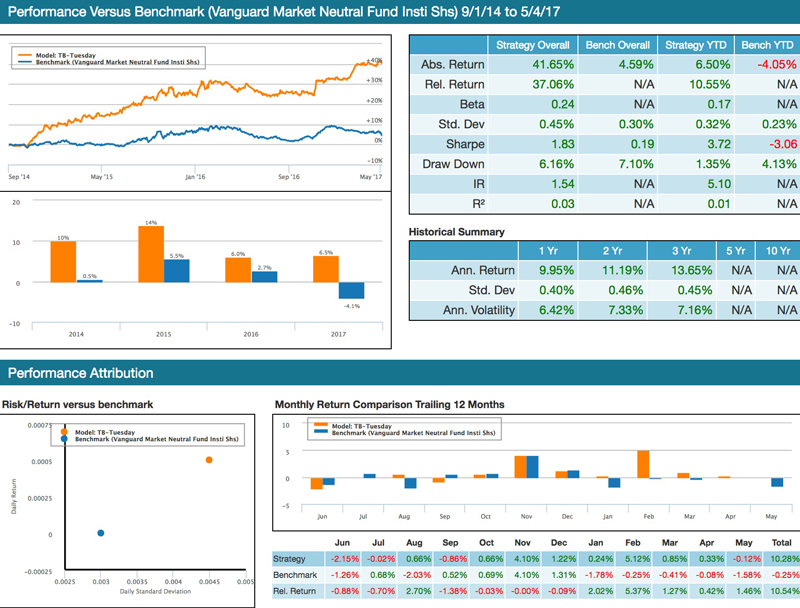Click the orange 14% bar for 2015
Image resolution: width=800 pixels, height=608 pixels.
pyautogui.click(x=151, y=254)
